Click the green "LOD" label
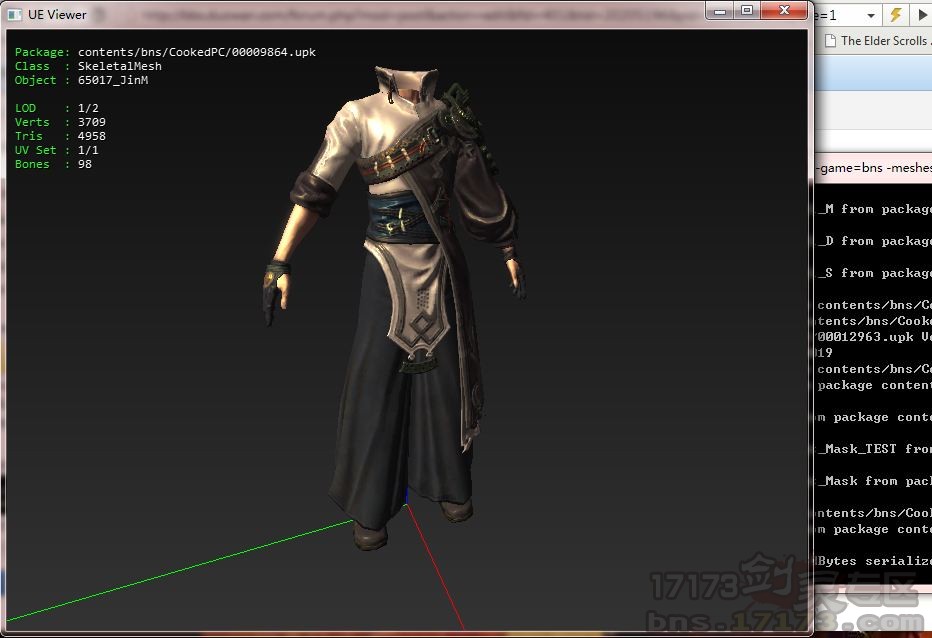Image resolution: width=932 pixels, height=638 pixels. [x=26, y=108]
